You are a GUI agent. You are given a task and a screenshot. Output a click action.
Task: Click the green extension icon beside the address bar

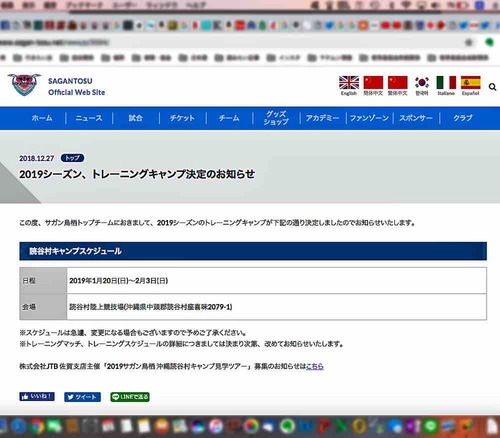489,42
